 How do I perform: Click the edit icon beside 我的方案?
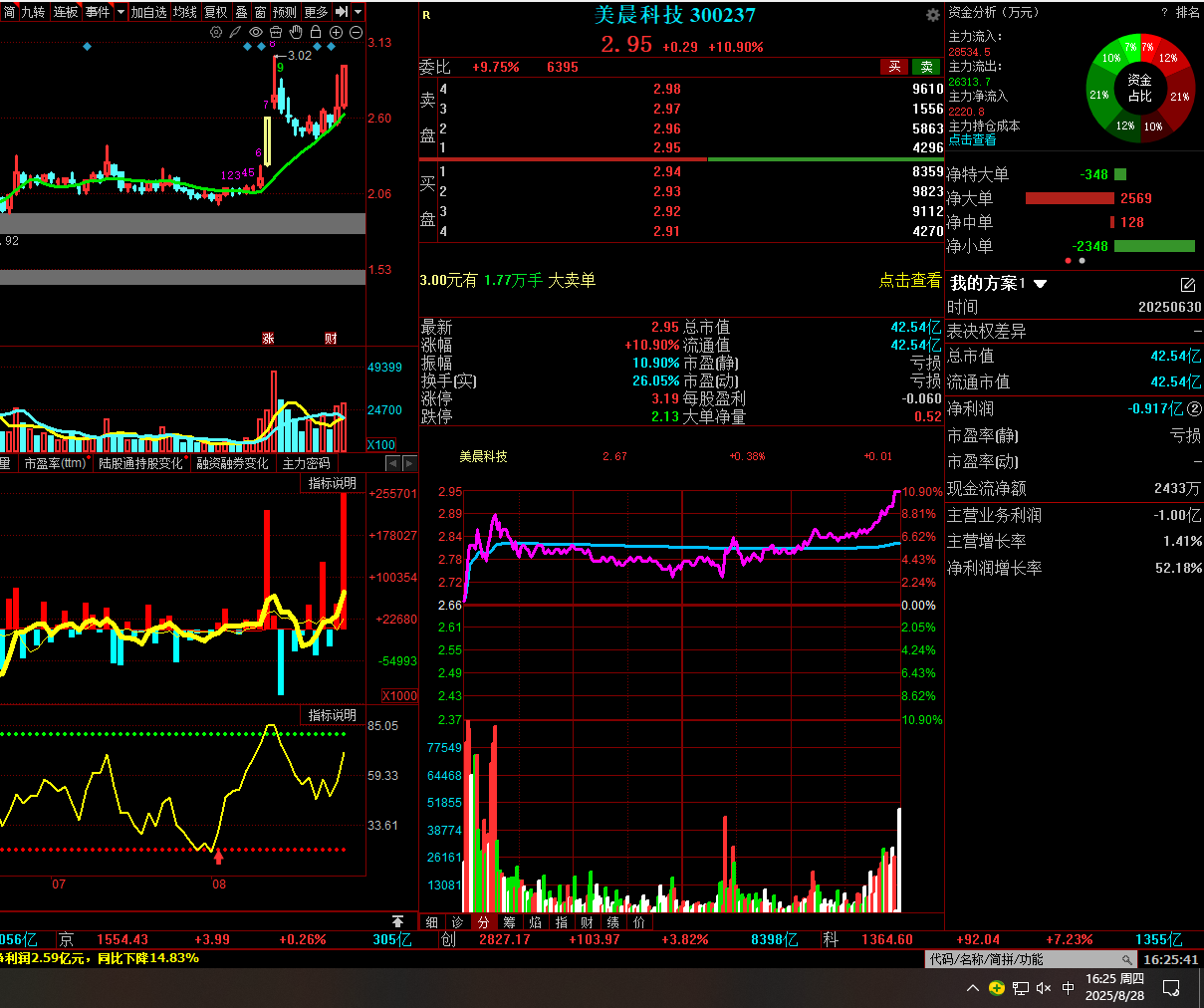click(x=1188, y=285)
